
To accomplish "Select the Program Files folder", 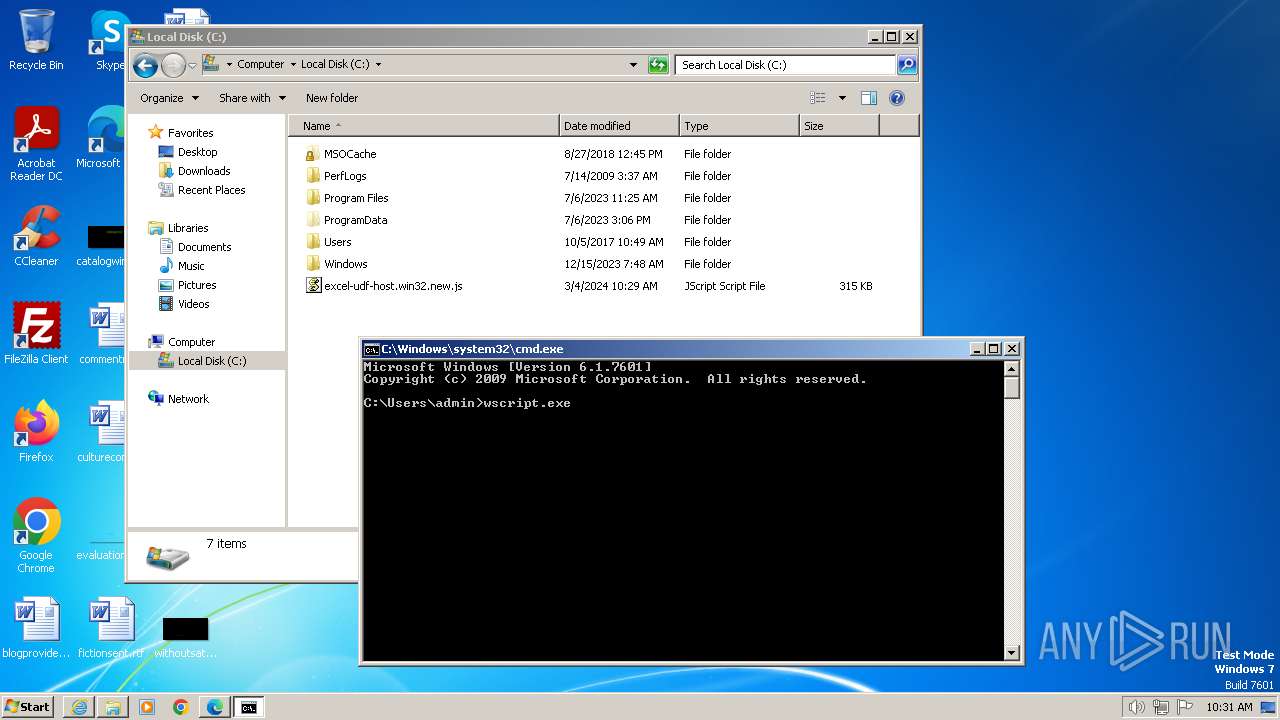I will (356, 198).
